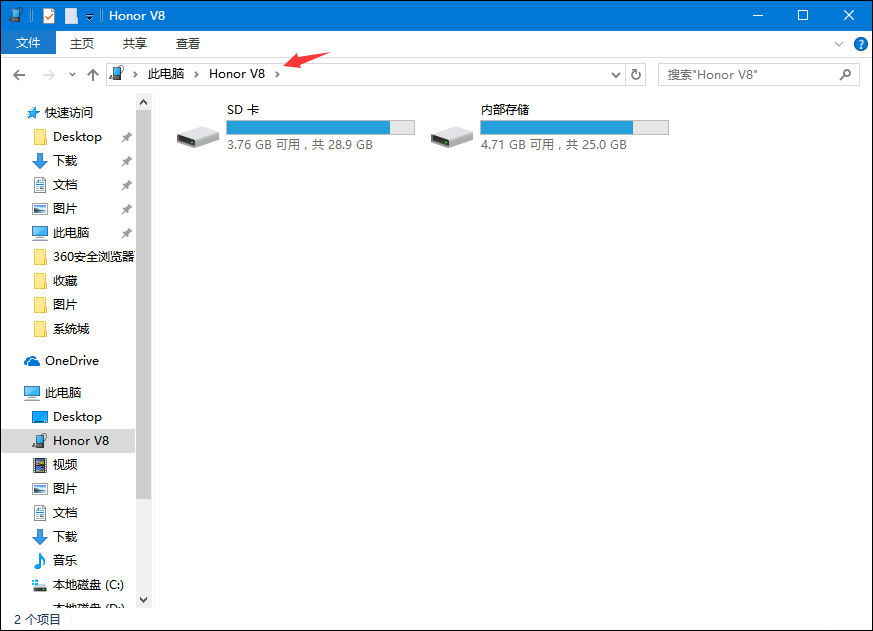
Task: Click the search Honor V8 input field
Action: 748,75
